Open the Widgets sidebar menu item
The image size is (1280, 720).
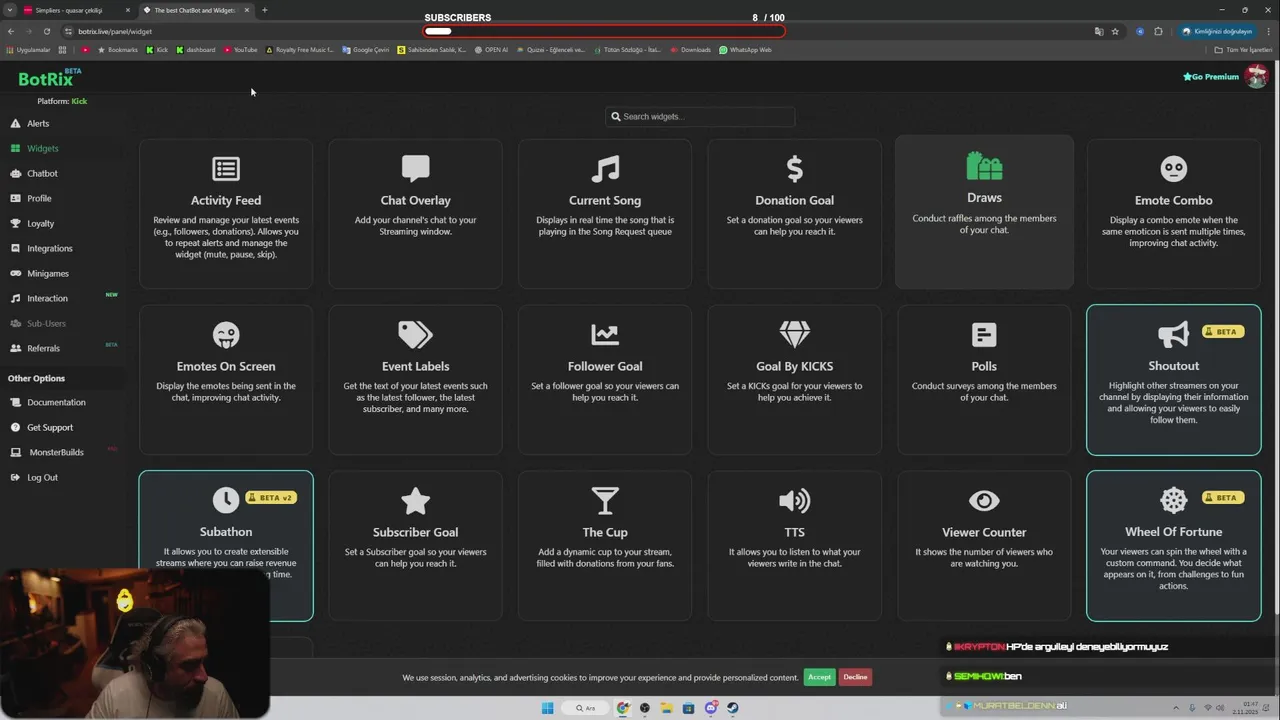click(42, 149)
